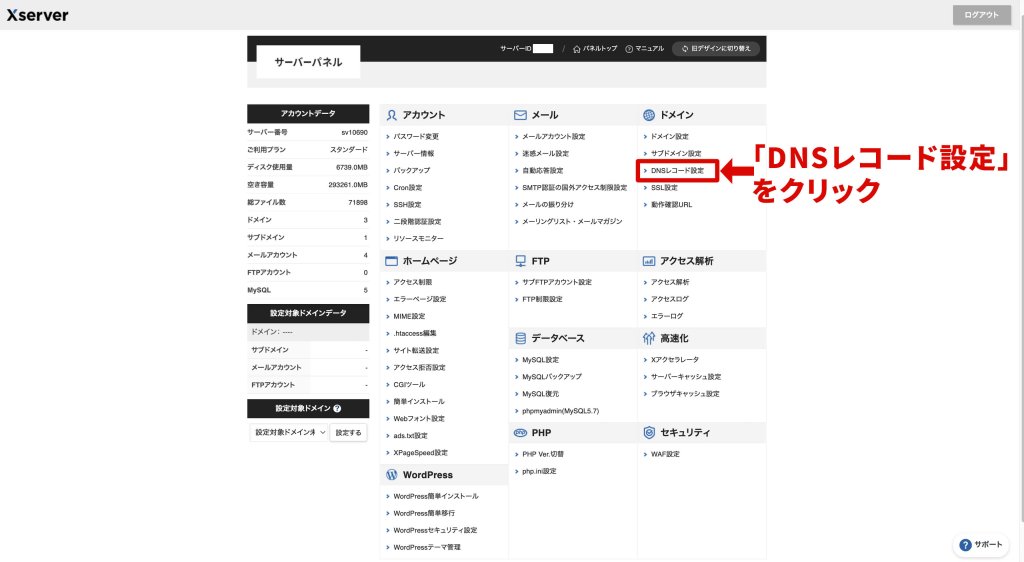Open アクセスログ
The width and height of the screenshot is (1024, 562).
pyautogui.click(x=669, y=299)
